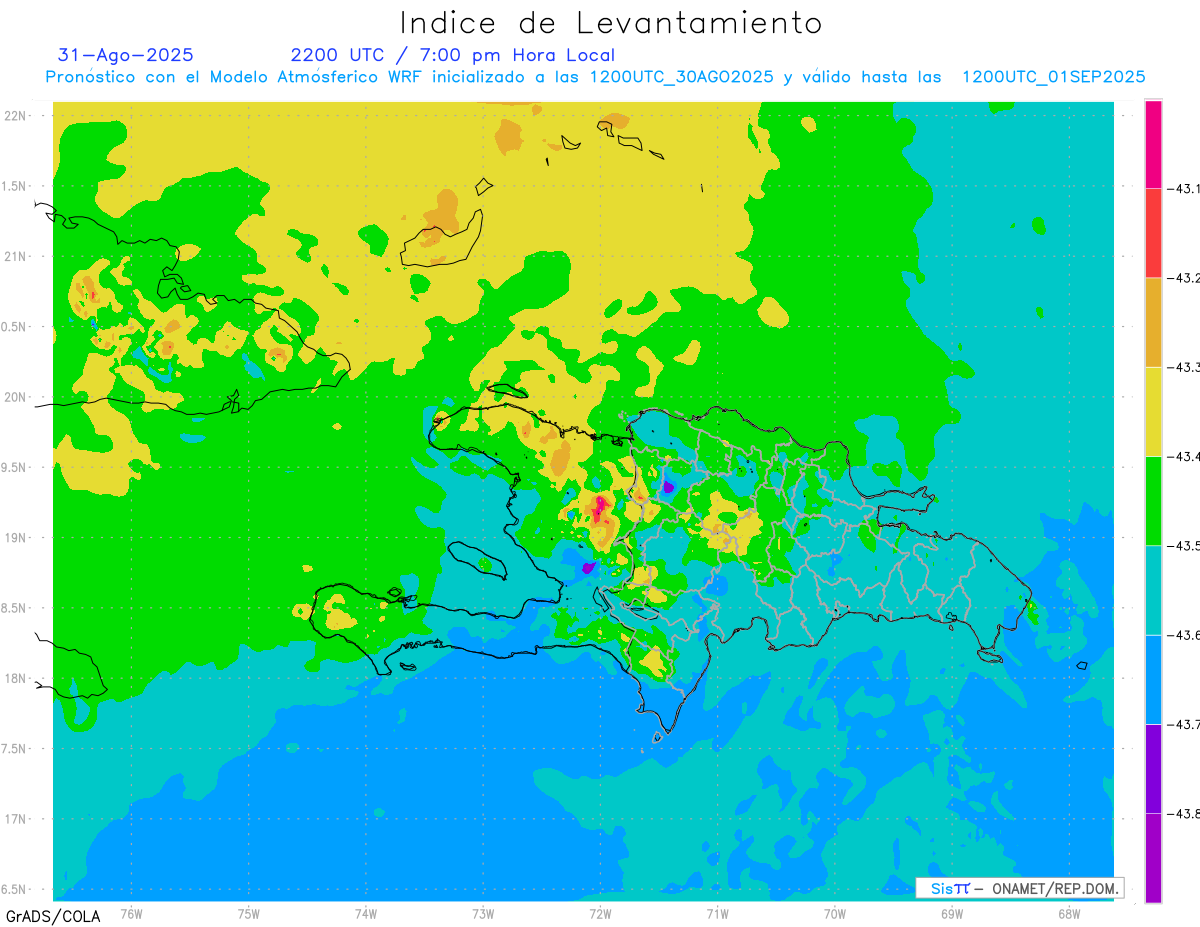
Task: Select the "70W" longitude axis label
Action: (x=834, y=914)
